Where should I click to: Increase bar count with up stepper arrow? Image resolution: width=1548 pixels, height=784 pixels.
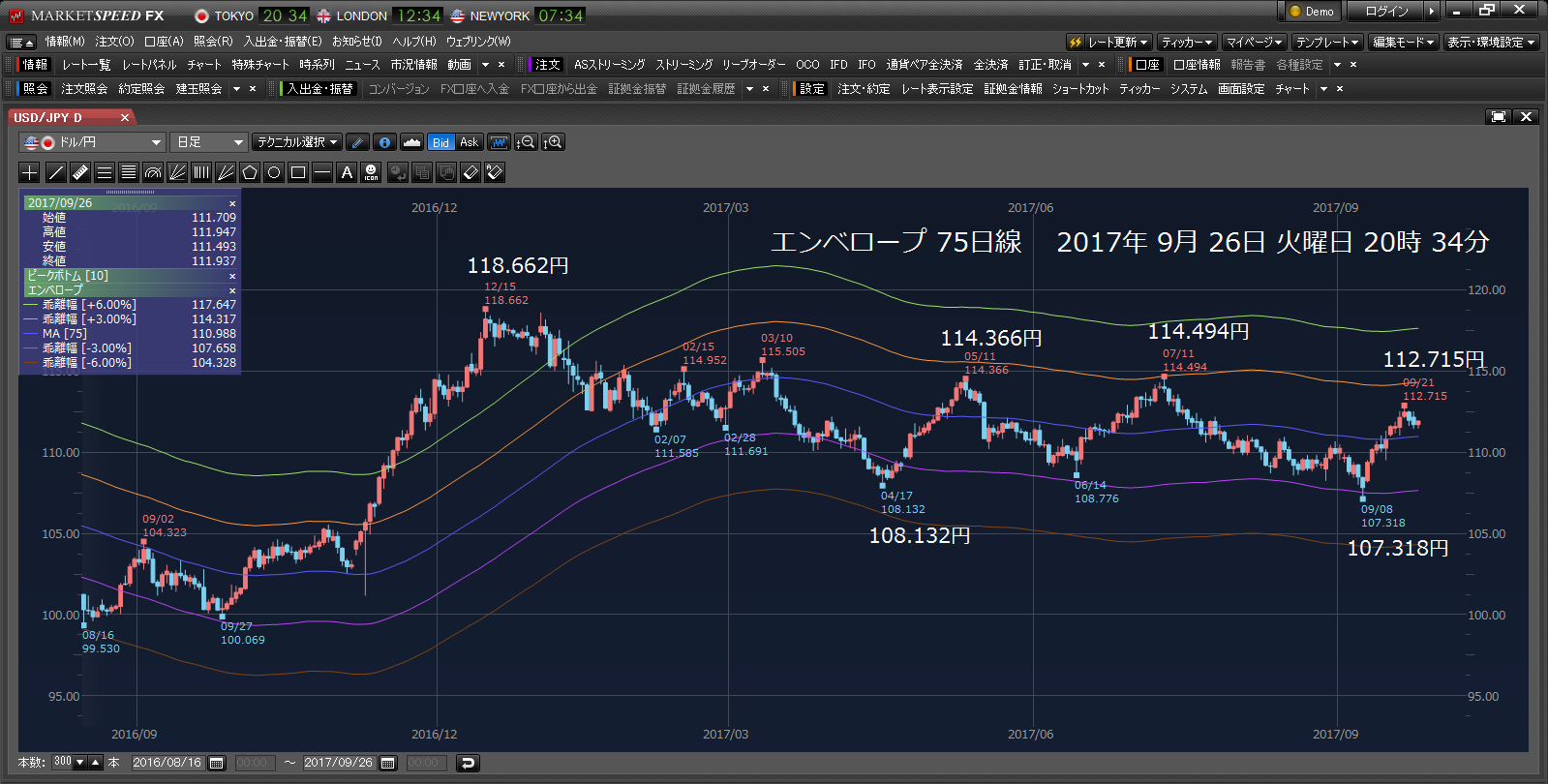(x=95, y=763)
